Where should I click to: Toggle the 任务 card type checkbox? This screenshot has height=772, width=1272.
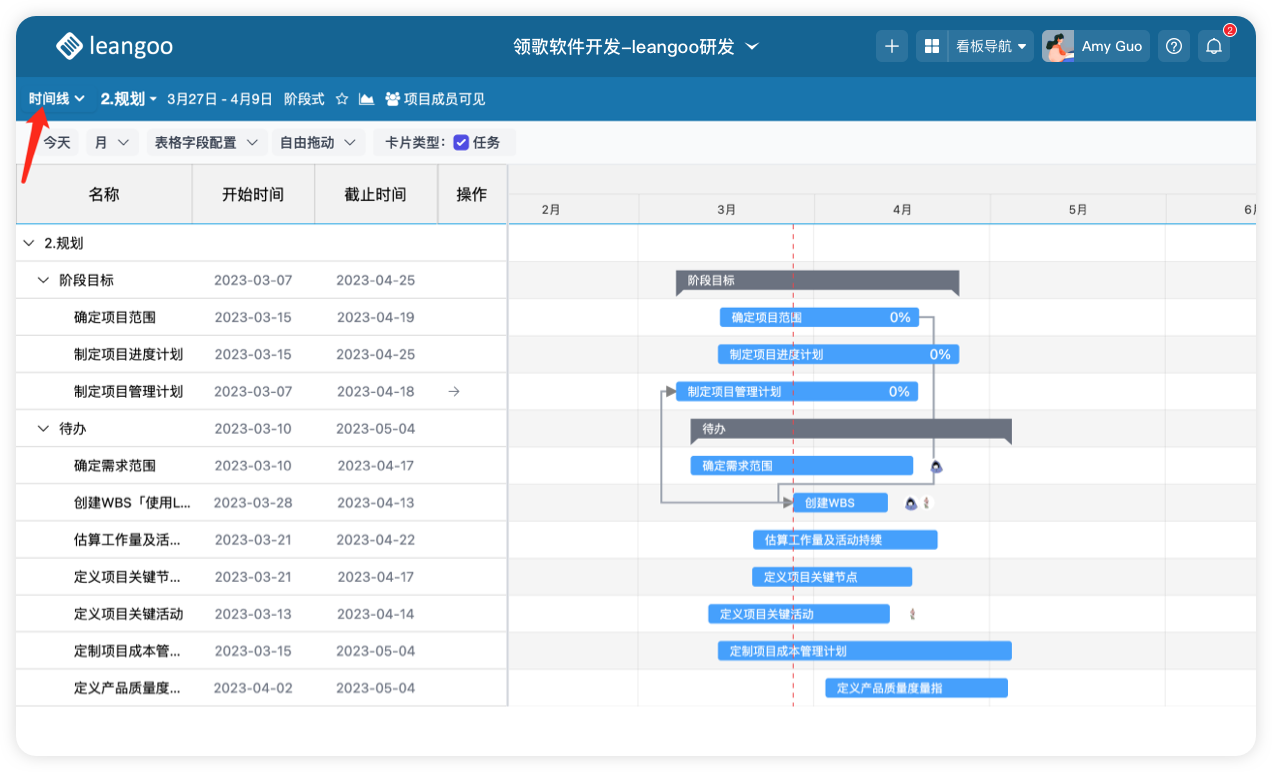coord(461,143)
